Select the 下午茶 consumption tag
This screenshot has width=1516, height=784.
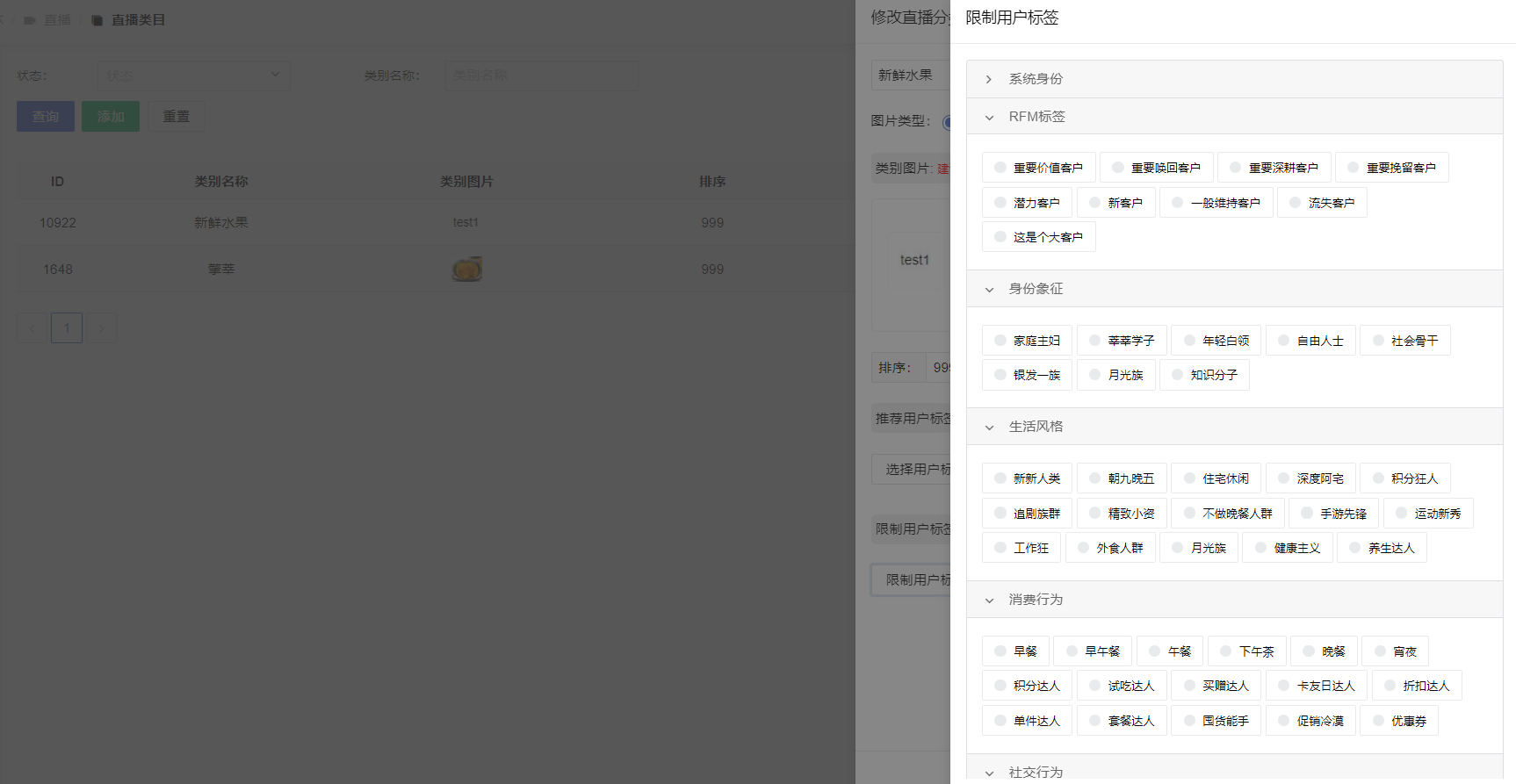1246,651
